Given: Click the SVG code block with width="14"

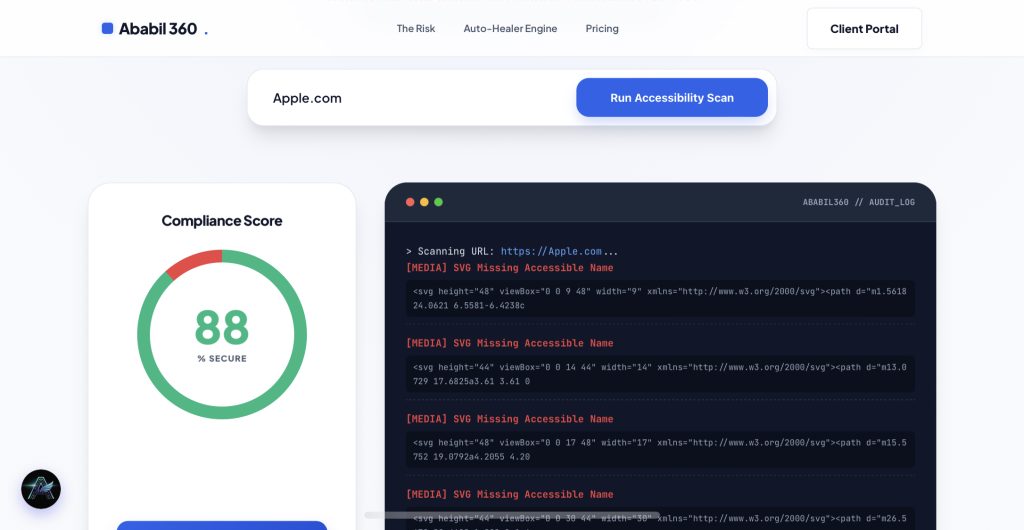Looking at the screenshot, I should point(660,373).
